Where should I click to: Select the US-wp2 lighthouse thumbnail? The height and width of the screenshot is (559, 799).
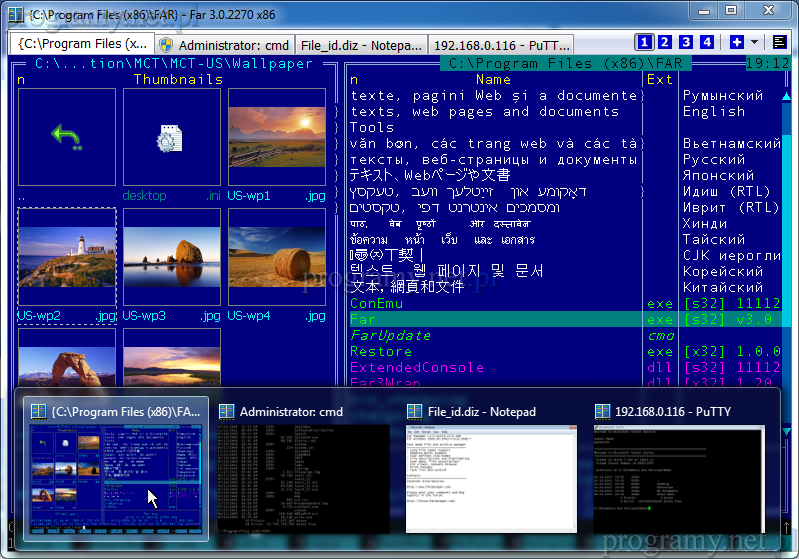67,257
